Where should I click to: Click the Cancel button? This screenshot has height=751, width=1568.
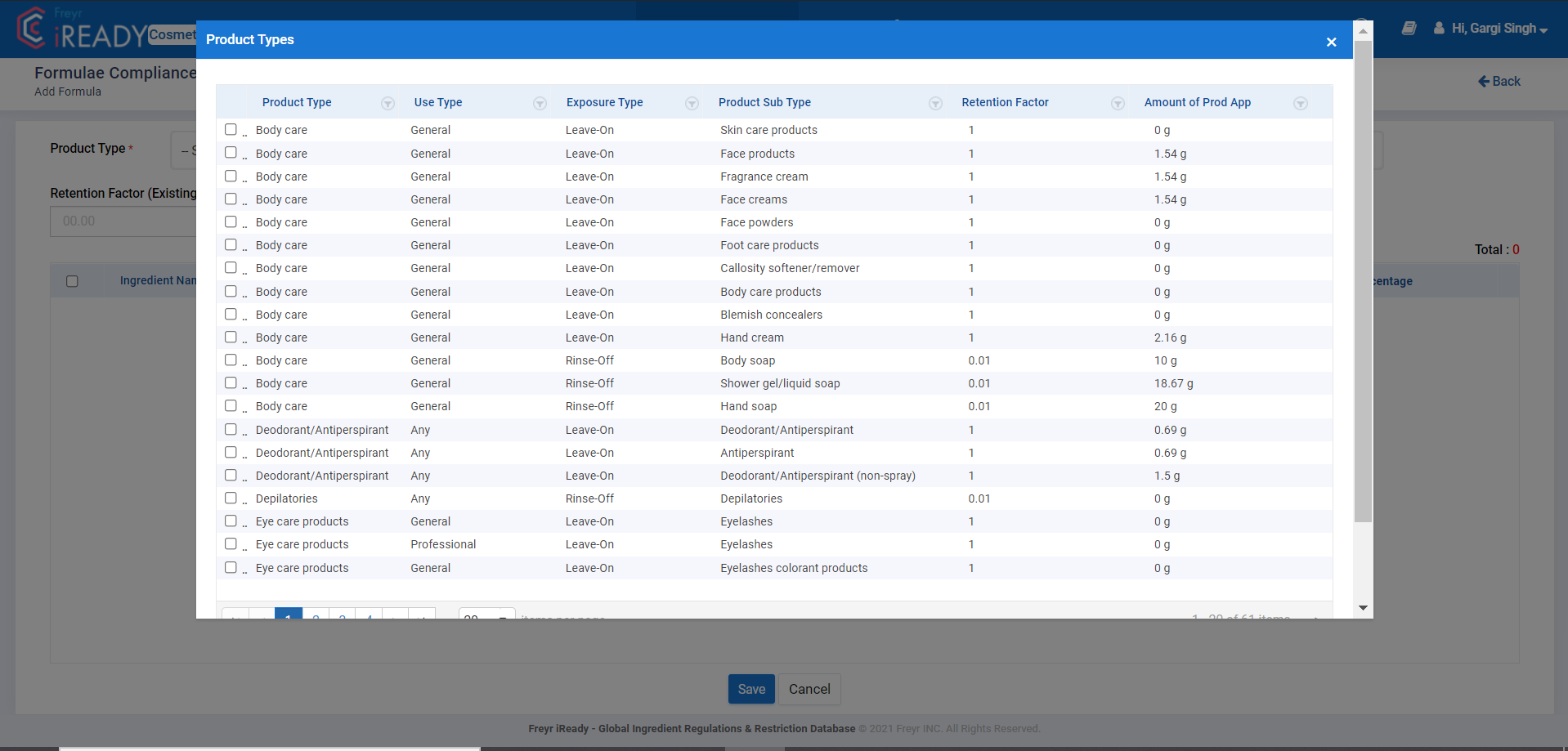click(809, 689)
